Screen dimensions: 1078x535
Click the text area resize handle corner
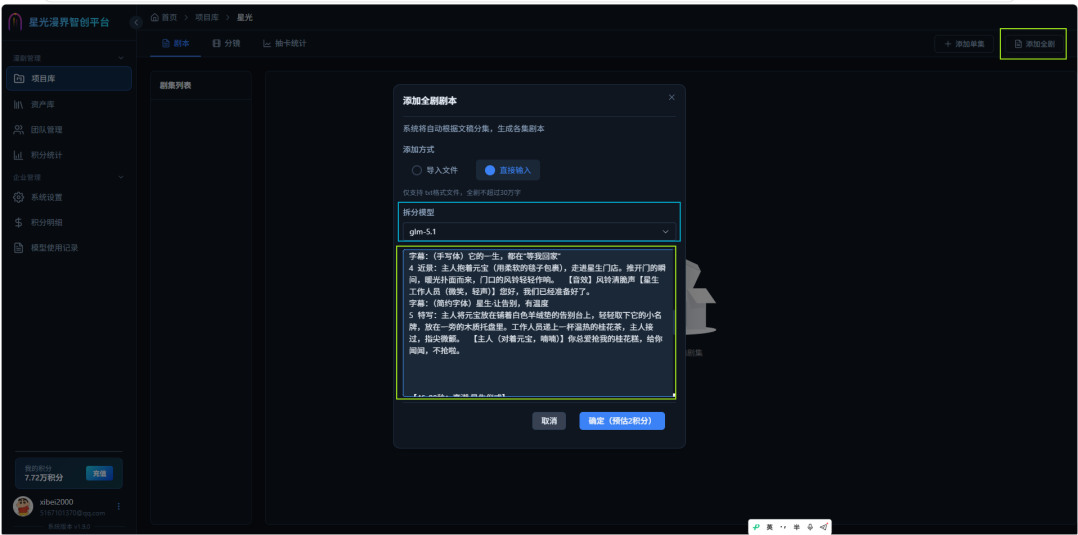point(673,395)
